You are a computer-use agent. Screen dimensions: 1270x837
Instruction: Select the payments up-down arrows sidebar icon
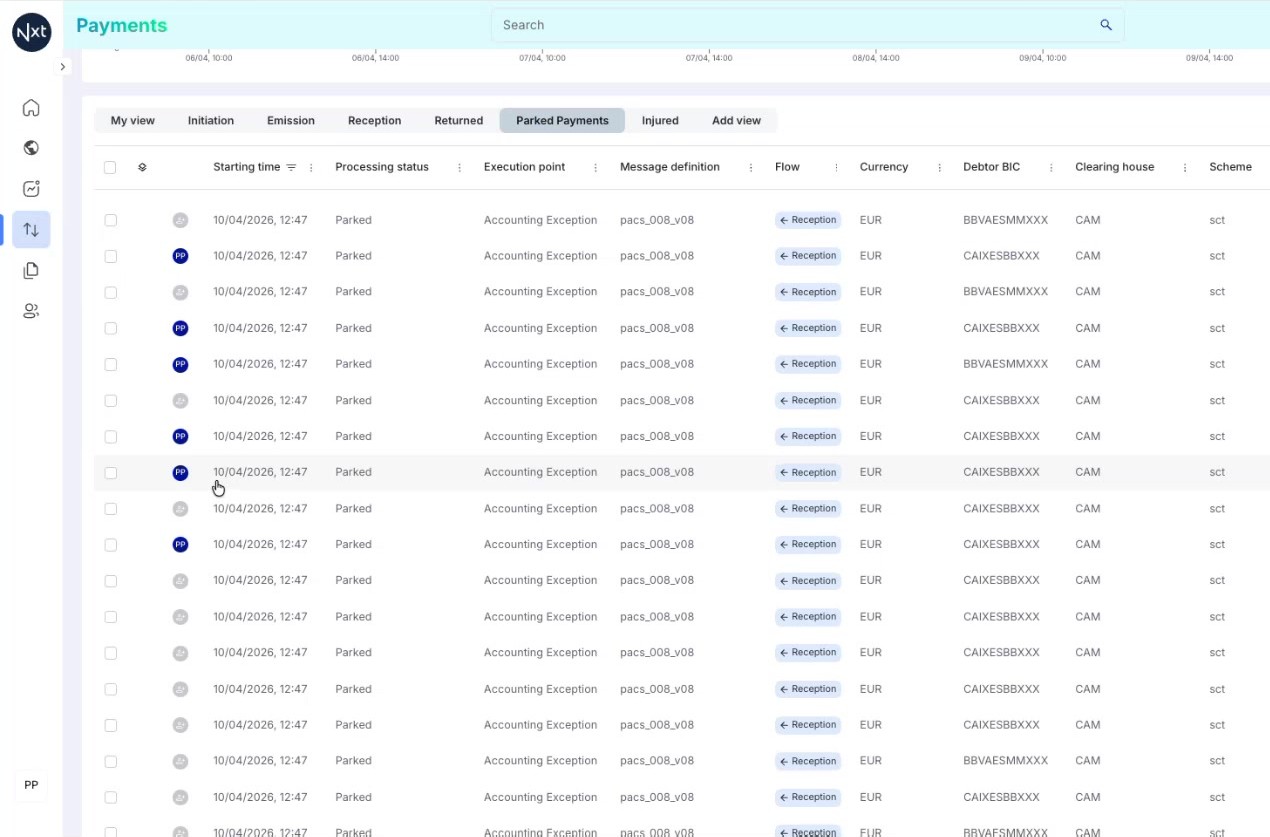coord(31,230)
